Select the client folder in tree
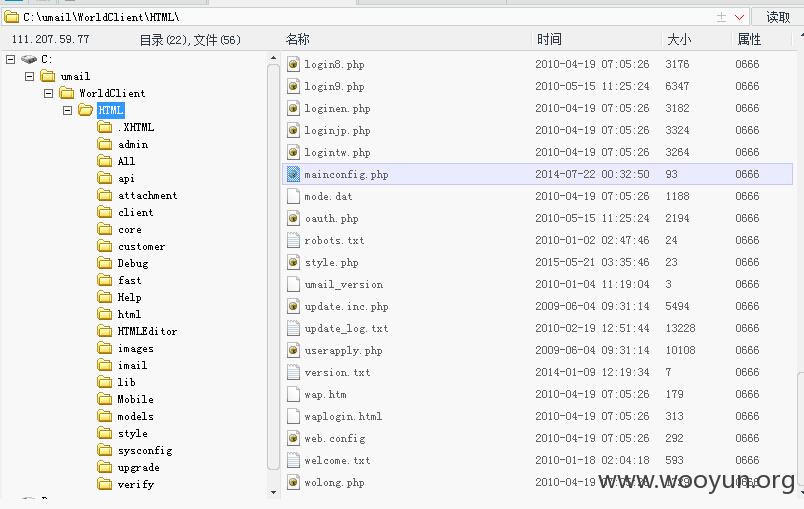 tap(135, 212)
